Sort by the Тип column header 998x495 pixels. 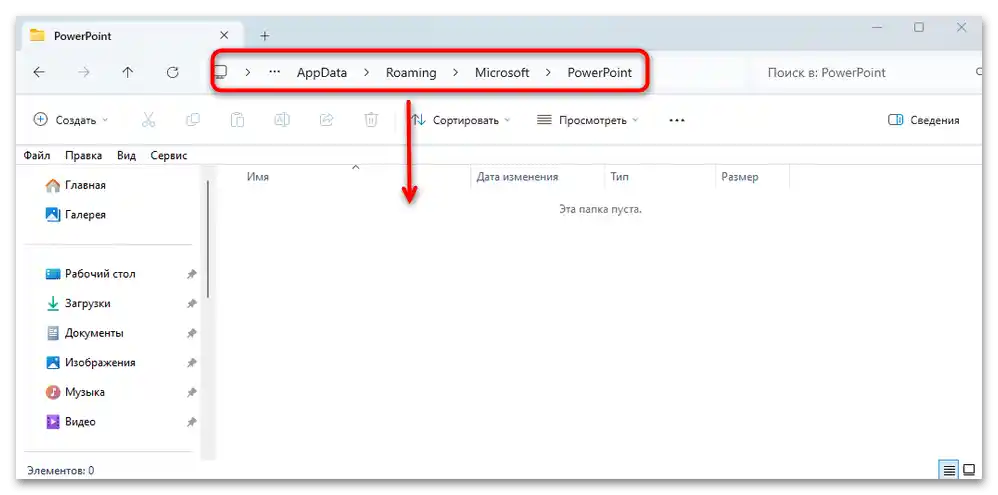(660, 177)
